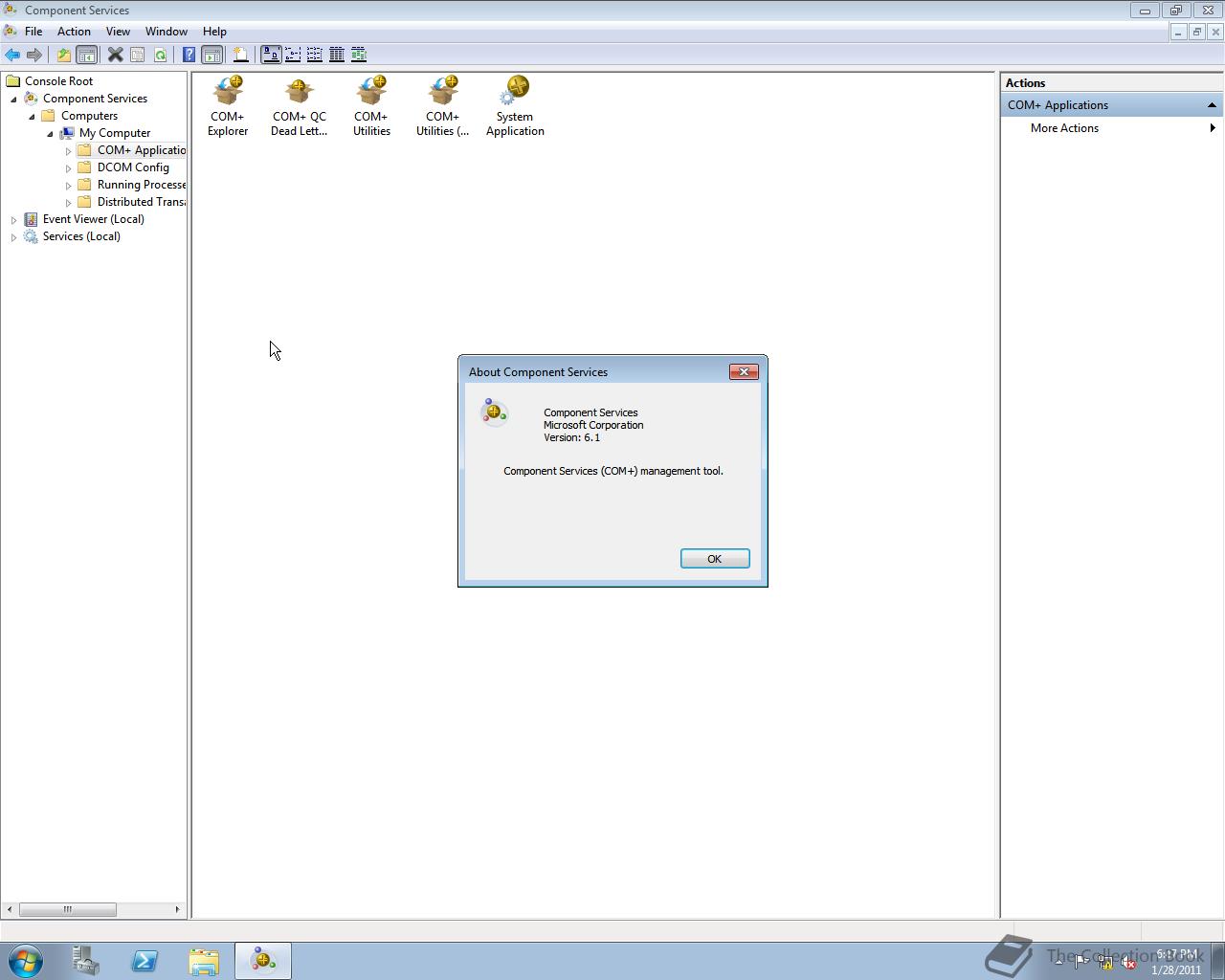
Task: Collapse the Component Services tree node
Action: click(x=14, y=99)
